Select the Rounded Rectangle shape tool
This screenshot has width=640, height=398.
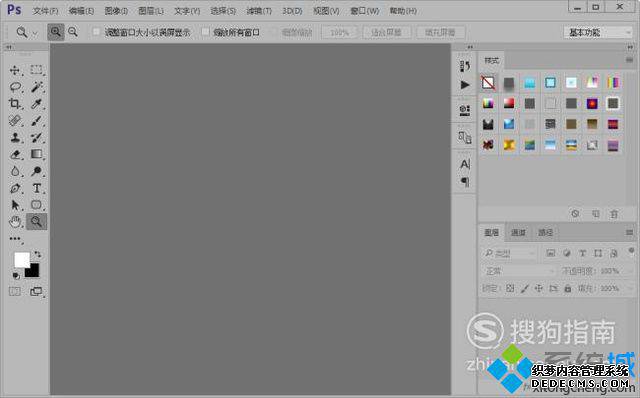click(36, 205)
